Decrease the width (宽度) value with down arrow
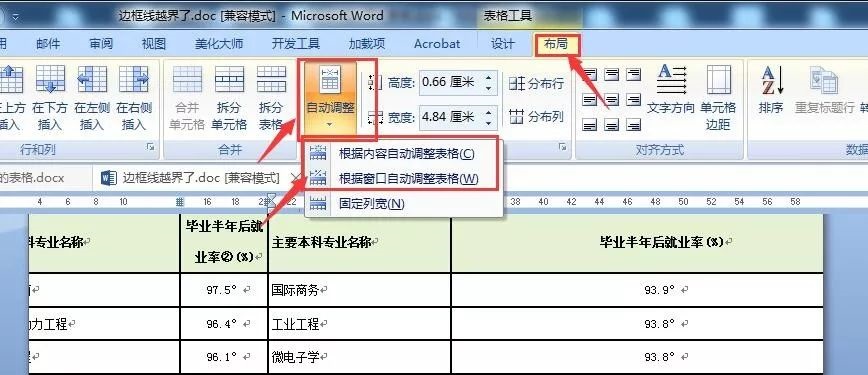The height and width of the screenshot is (375, 868). [x=488, y=122]
